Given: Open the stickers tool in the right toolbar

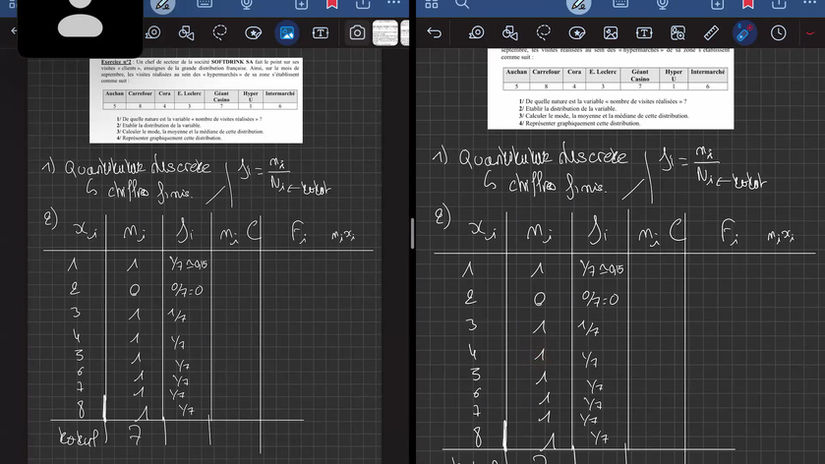Looking at the screenshot, I should pyautogui.click(x=577, y=33).
